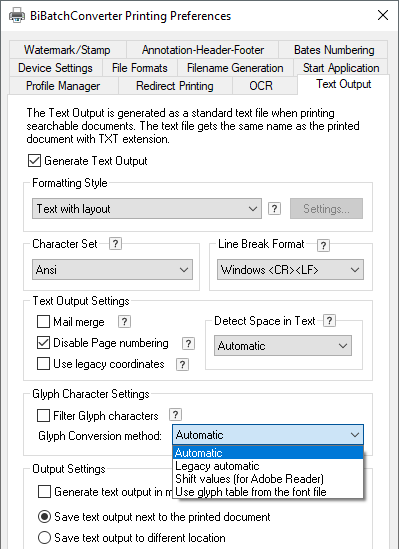Expand the Windows <CR><LF> line break dropdown

(290, 270)
